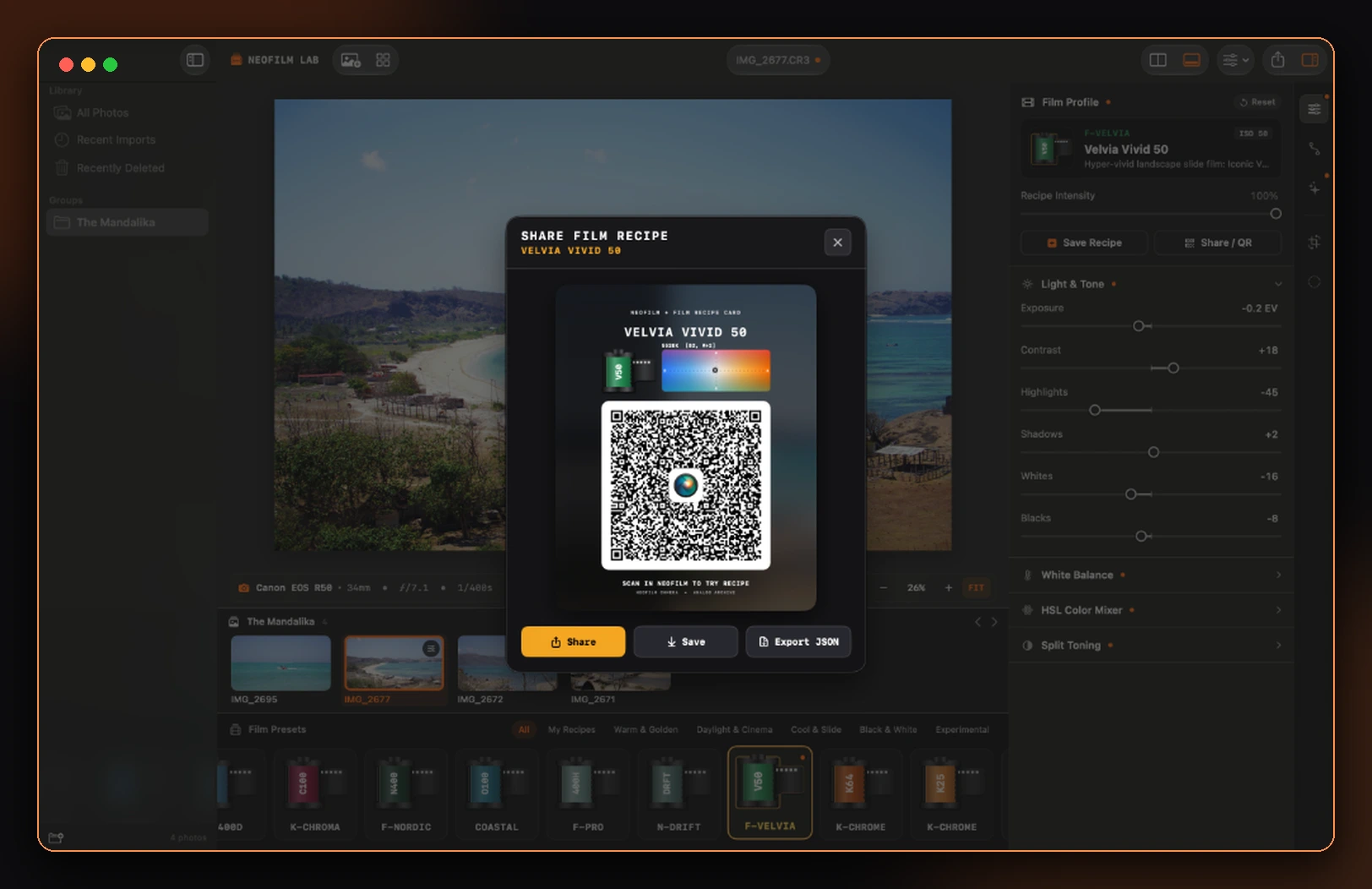The height and width of the screenshot is (889, 1372).
Task: Switch to Black & White tab
Action: coord(888,729)
